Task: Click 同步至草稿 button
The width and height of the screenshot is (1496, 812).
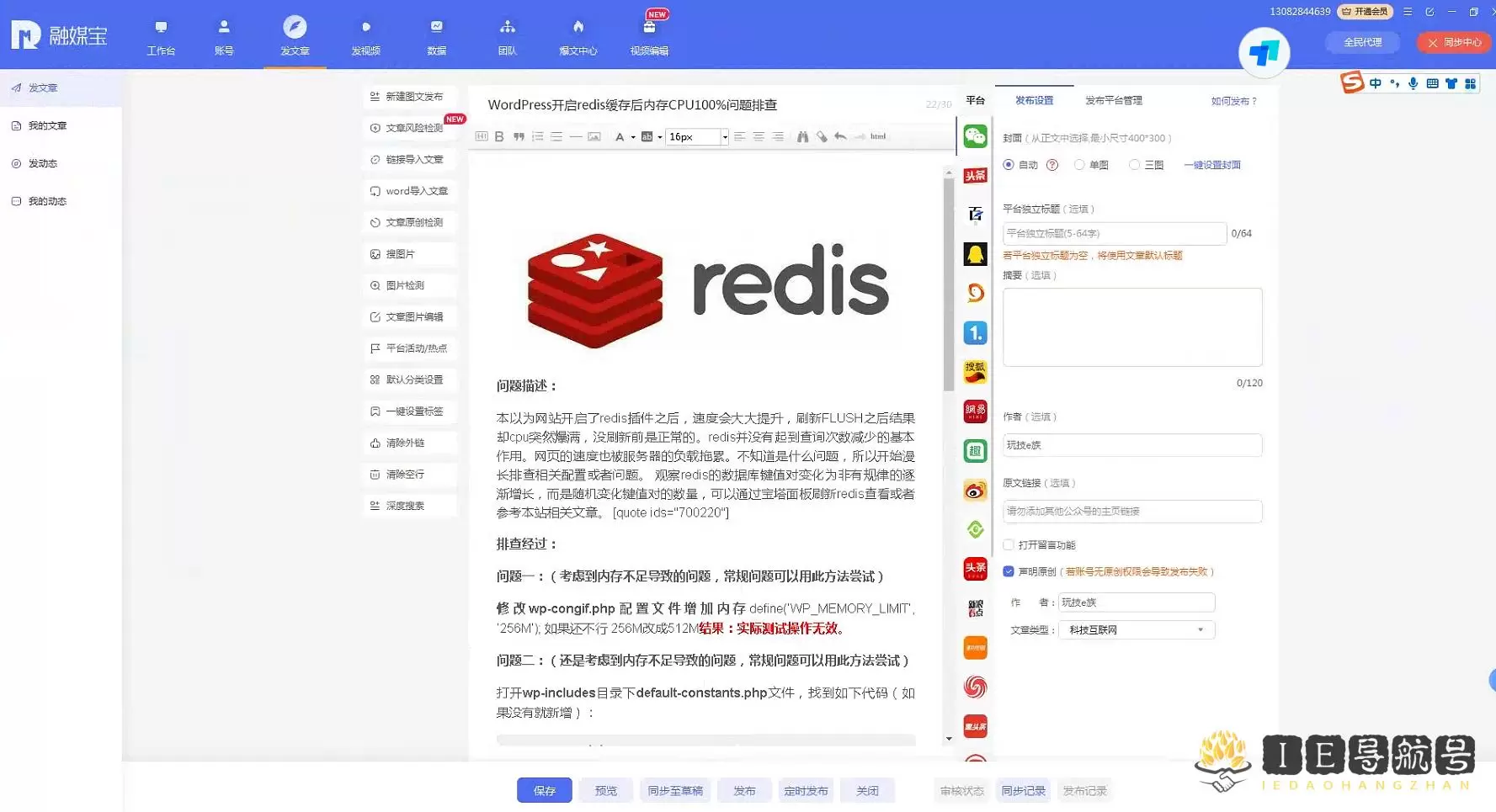Action: [675, 791]
